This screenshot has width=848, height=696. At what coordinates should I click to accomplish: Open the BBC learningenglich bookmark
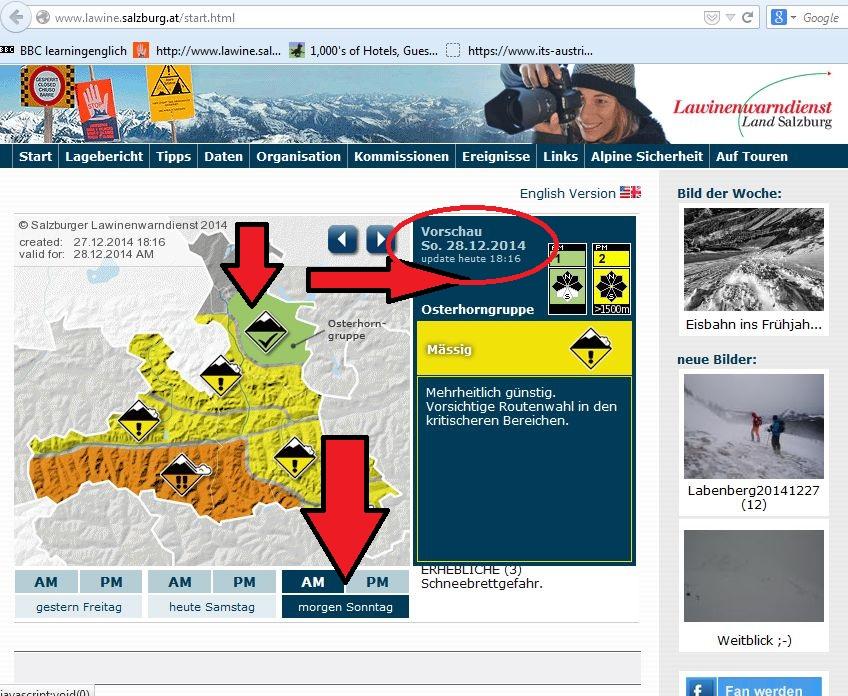(64, 49)
